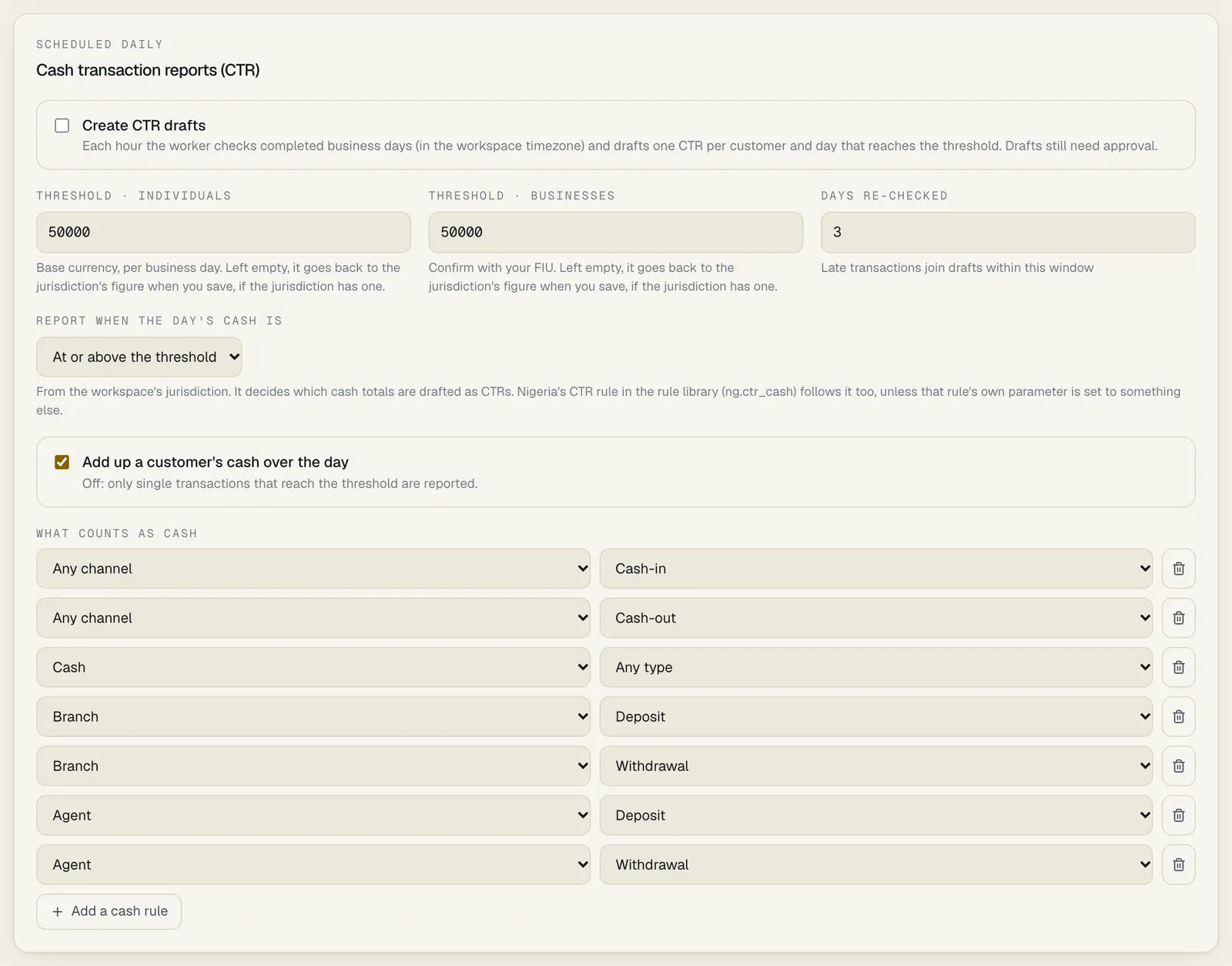Click 'Late transactions join drafts within this window' text
Screen dimensions: 1232x966
coord(957,267)
